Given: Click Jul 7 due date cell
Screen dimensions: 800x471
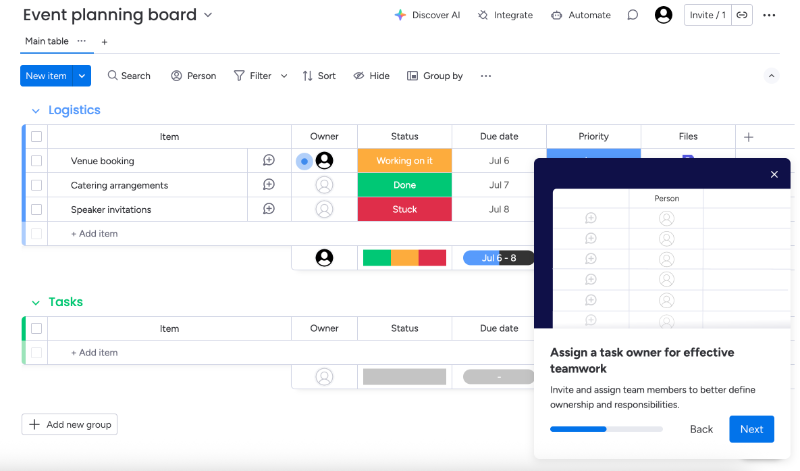Looking at the screenshot, I should click(499, 185).
